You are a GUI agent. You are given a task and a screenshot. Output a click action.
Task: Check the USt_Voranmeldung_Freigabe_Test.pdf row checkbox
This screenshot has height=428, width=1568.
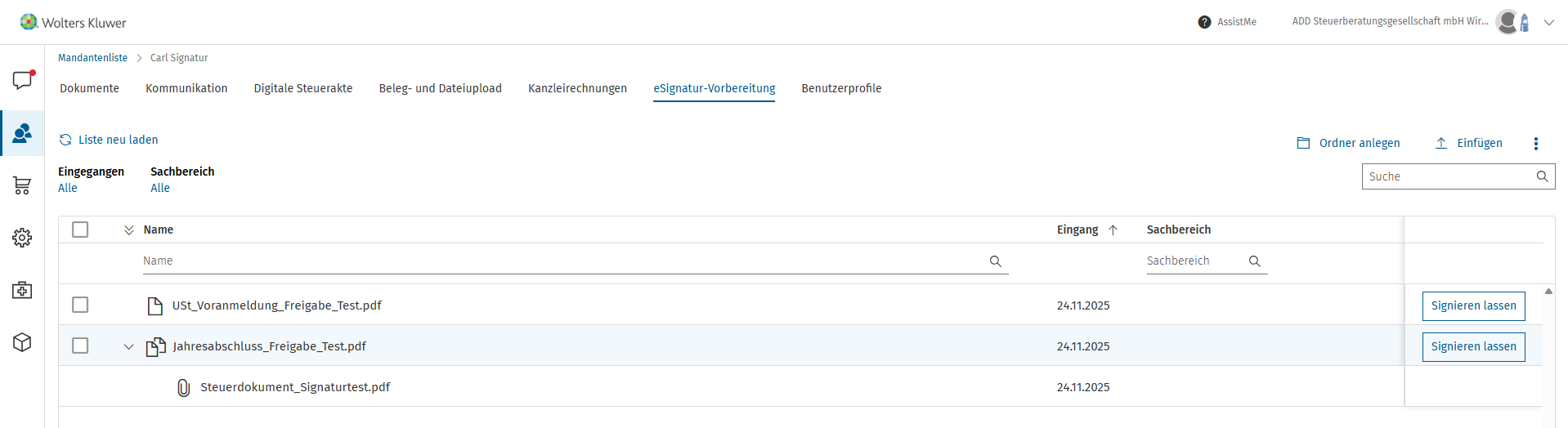(80, 305)
